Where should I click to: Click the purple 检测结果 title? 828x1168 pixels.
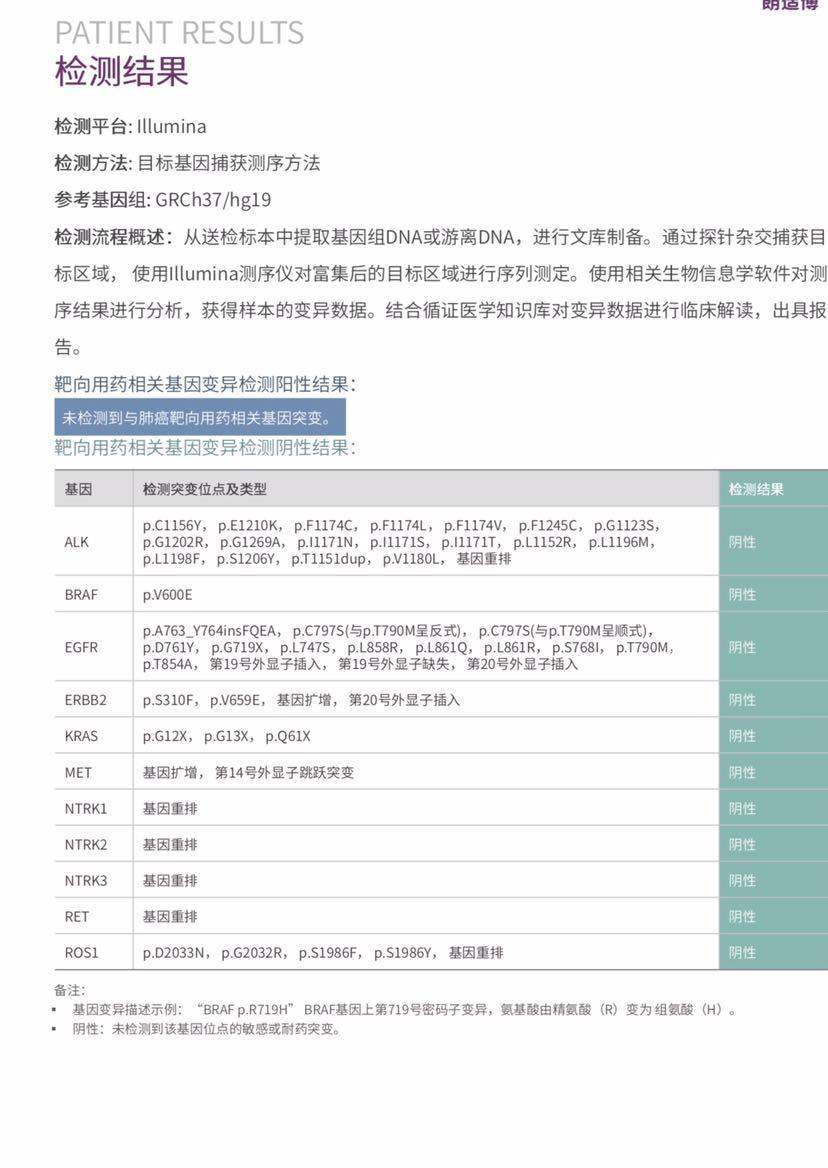coord(121,73)
